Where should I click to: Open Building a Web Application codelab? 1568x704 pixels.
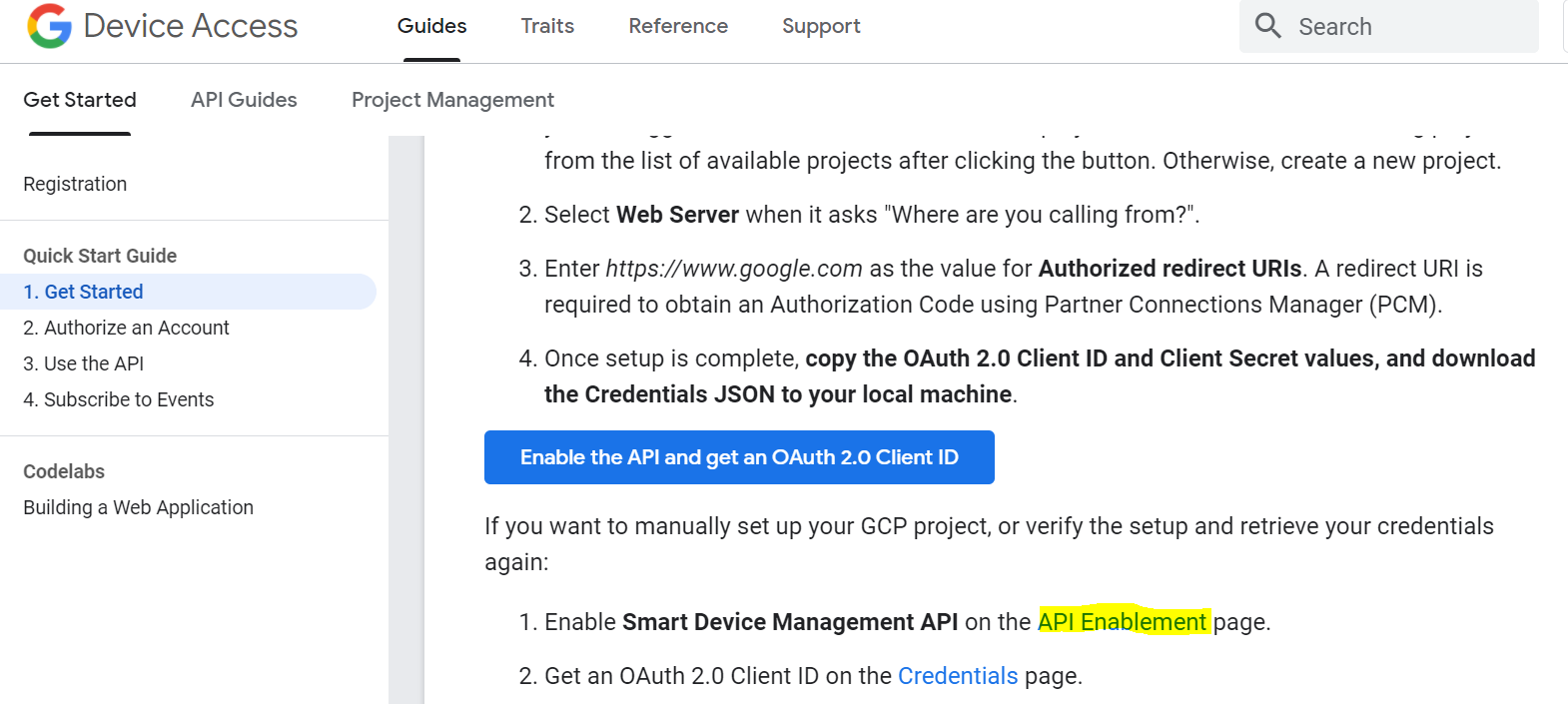[138, 507]
